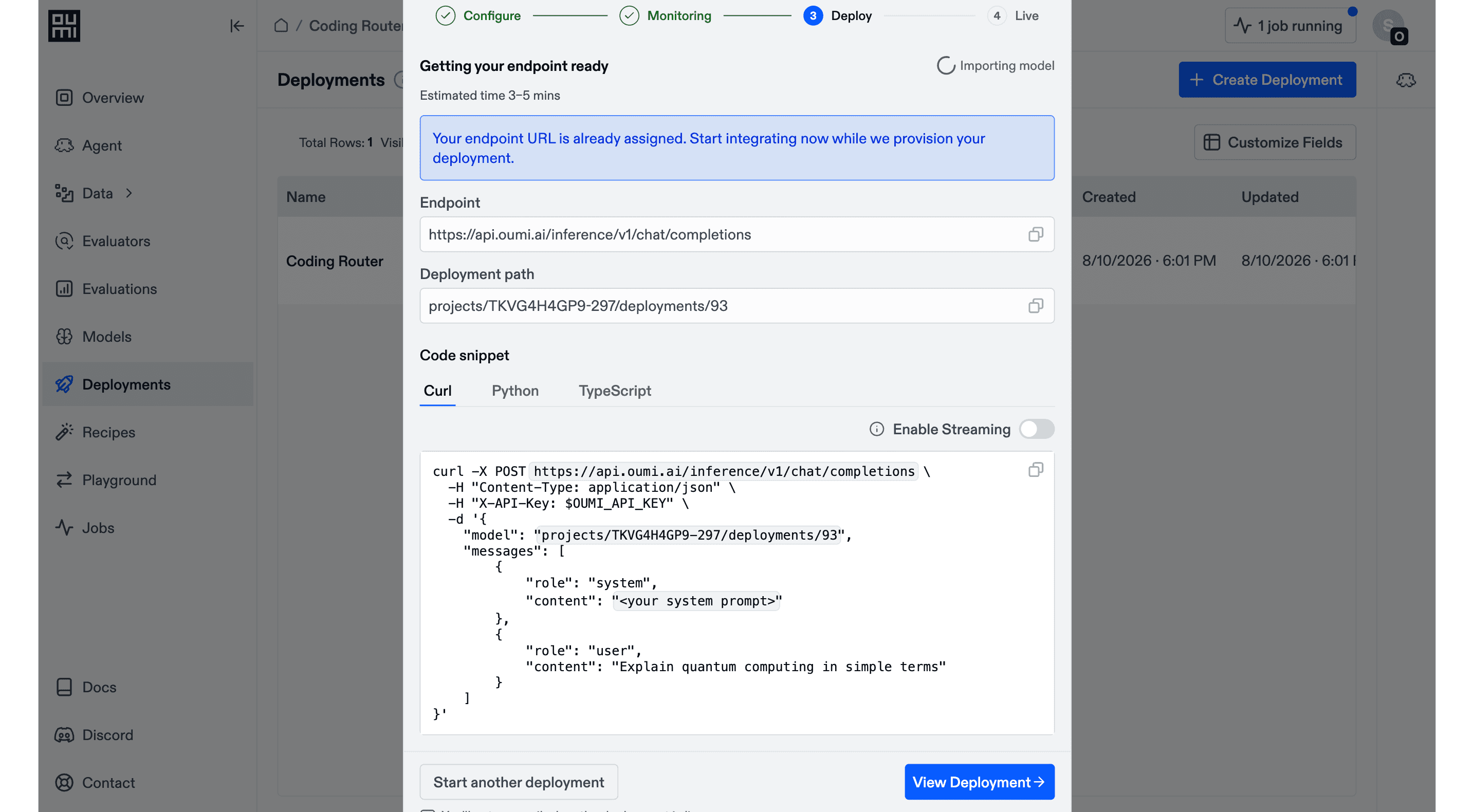Click the Deploy step number 3

click(x=813, y=15)
